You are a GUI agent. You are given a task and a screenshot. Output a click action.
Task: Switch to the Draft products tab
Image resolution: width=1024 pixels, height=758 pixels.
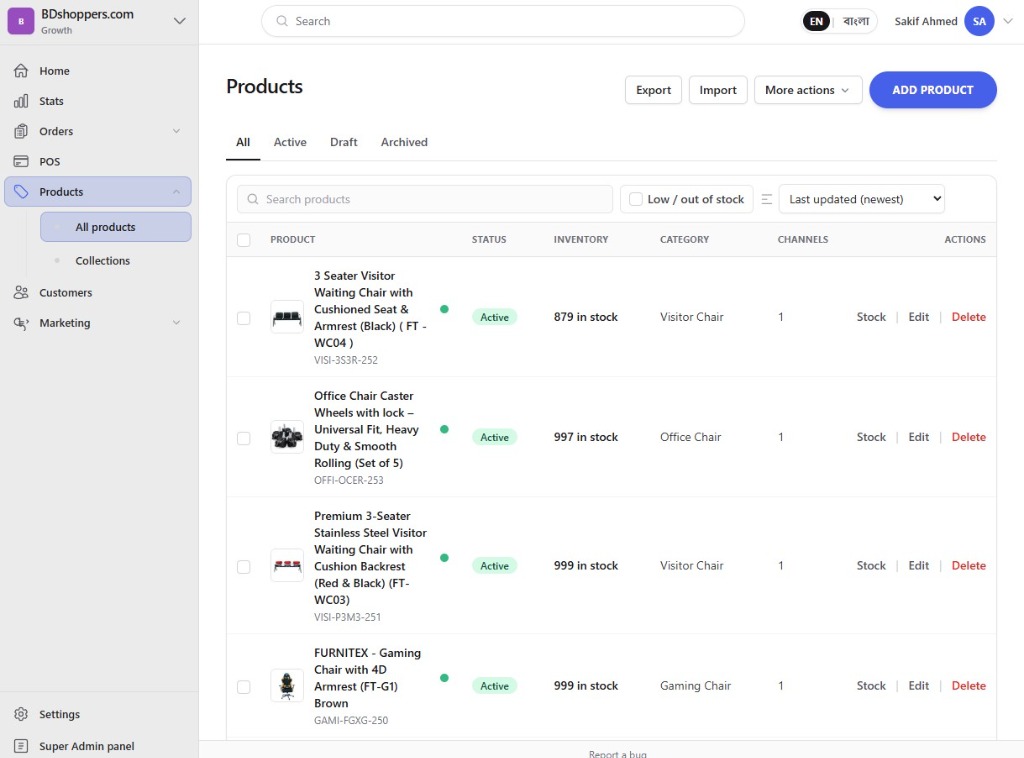[344, 142]
